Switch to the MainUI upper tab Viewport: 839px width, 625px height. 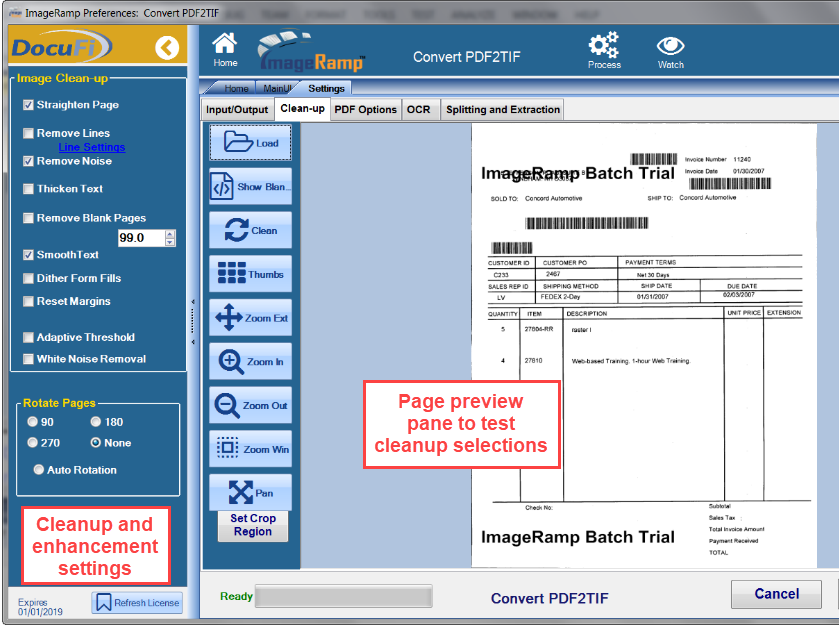277,88
